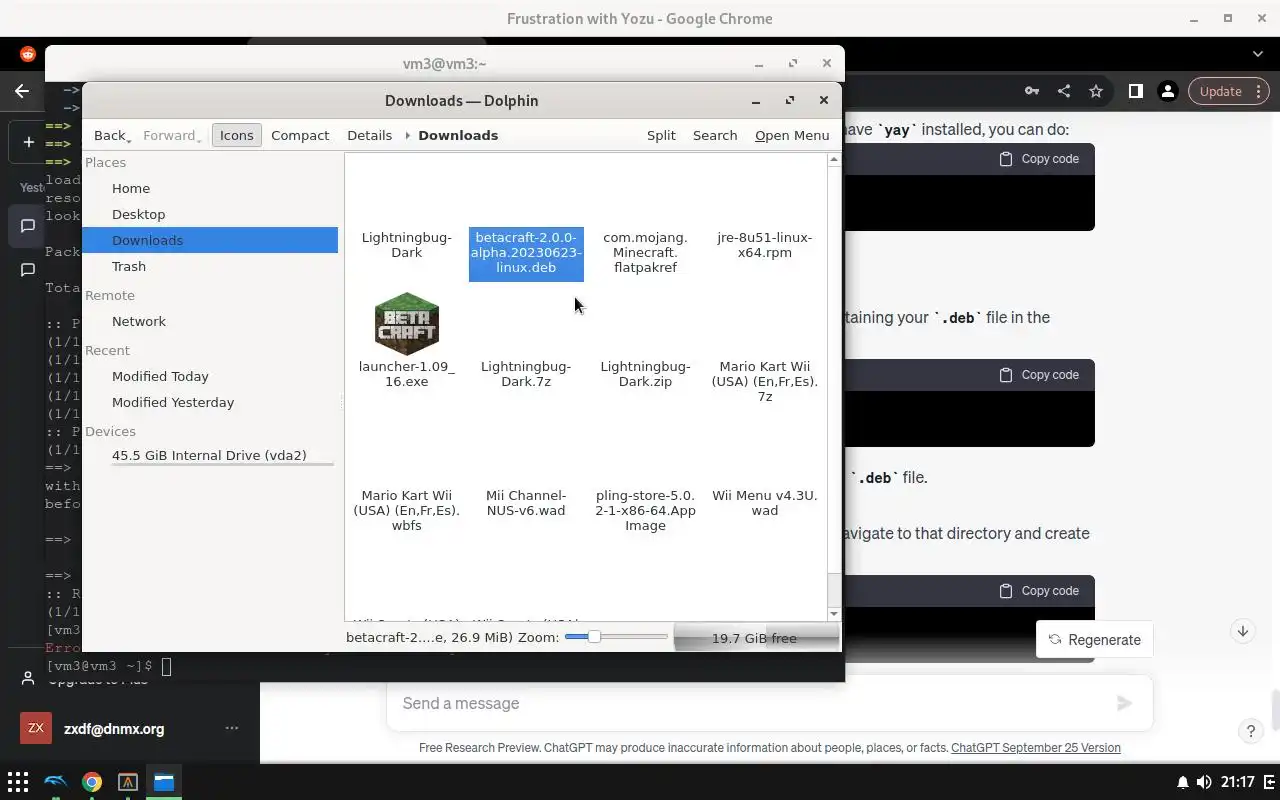Expand breadcrumb arrow before Downloads
Viewport: 1280px width, 800px height.
point(408,135)
